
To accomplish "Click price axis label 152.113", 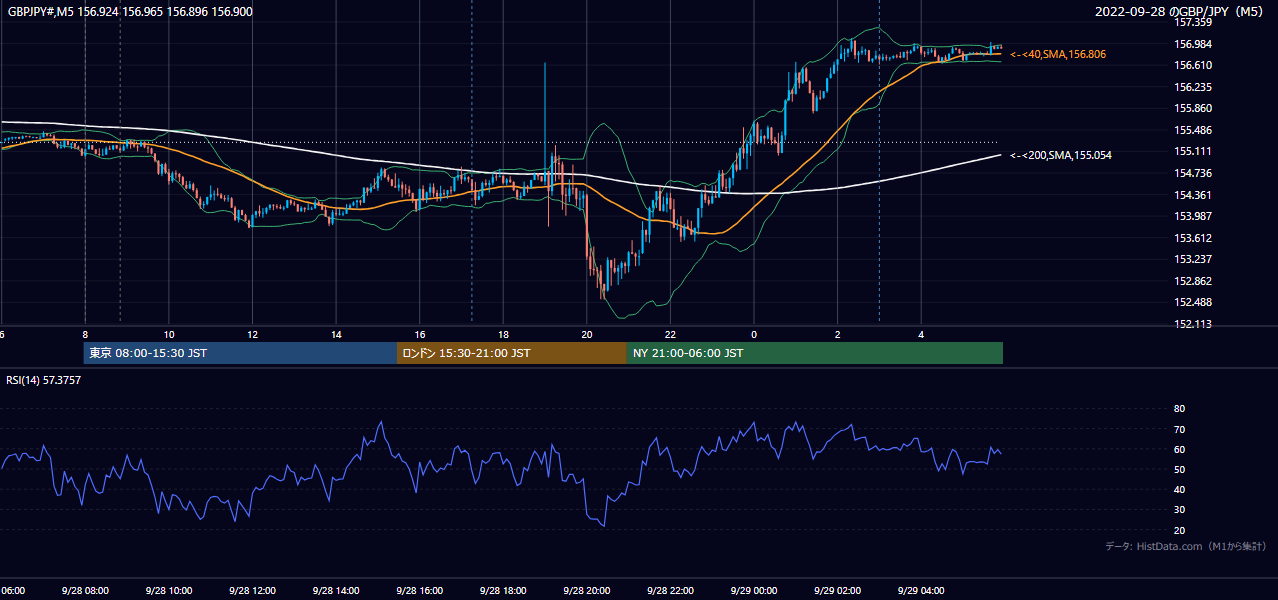I will (1194, 324).
